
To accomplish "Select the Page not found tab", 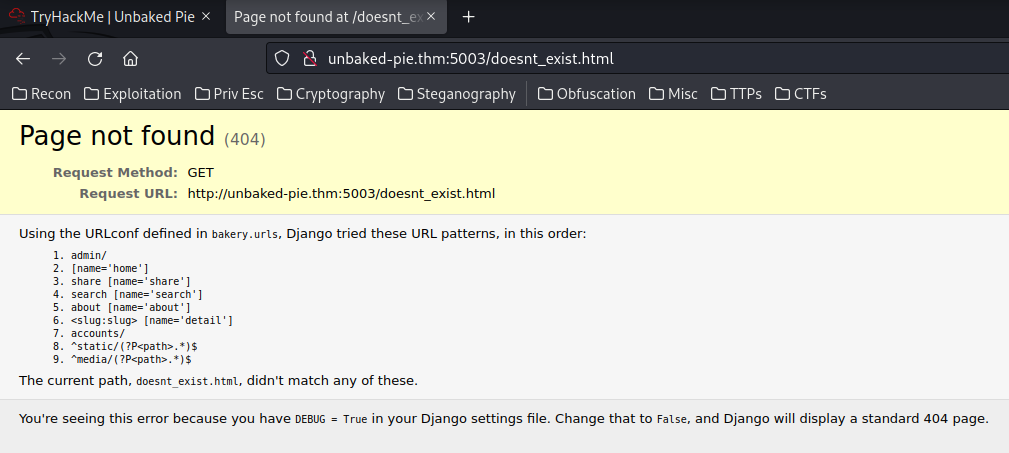I will [x=335, y=17].
